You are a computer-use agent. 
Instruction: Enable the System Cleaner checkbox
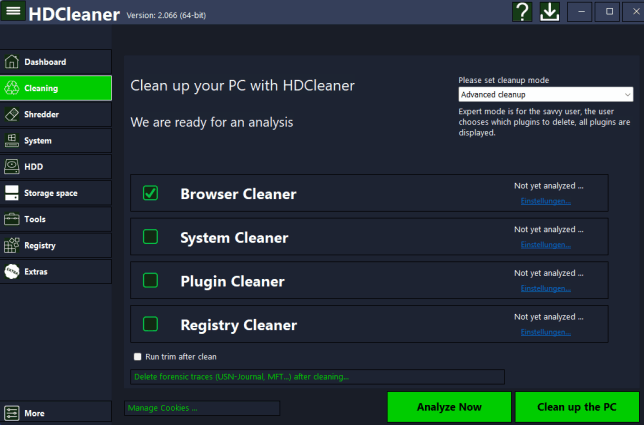(150, 237)
